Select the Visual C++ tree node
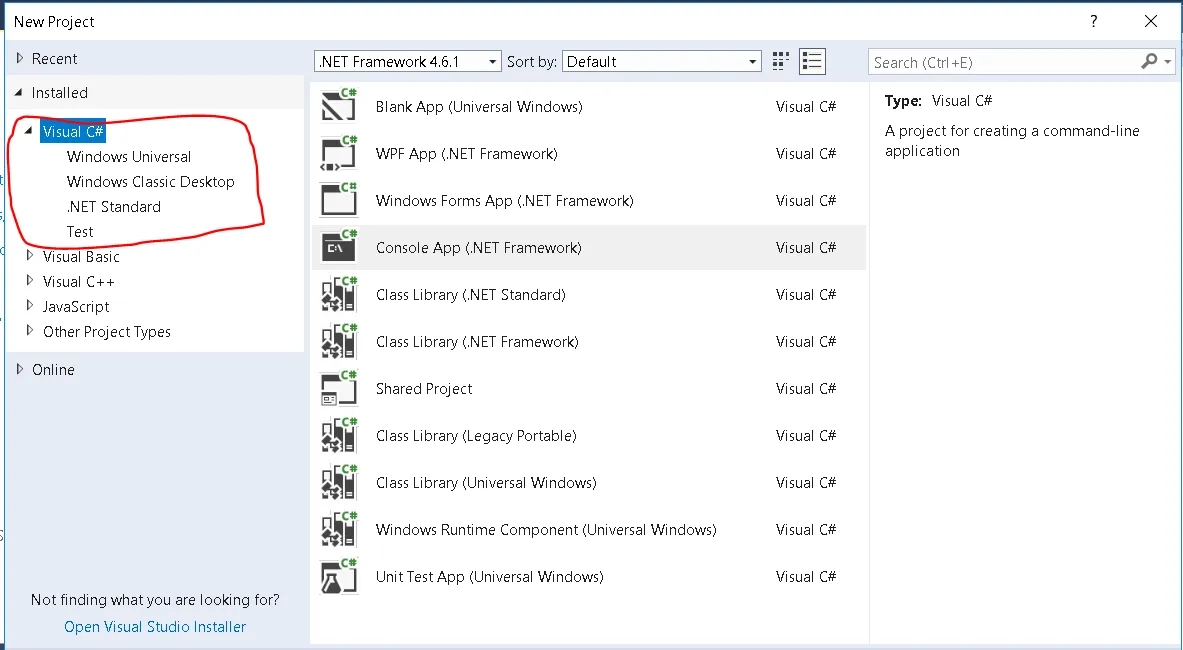Screen dimensions: 1183x650 click(78, 281)
